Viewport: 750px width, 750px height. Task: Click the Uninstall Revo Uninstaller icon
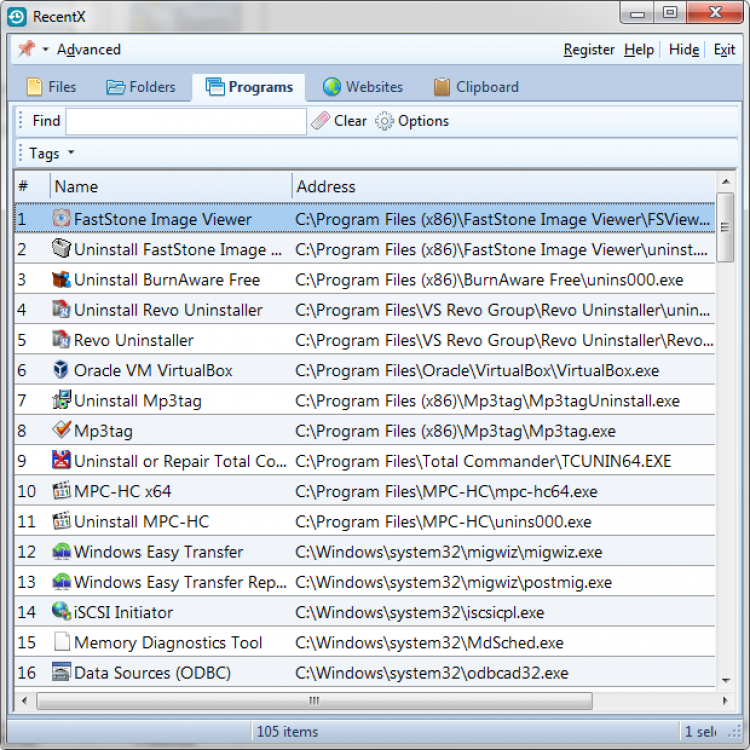pyautogui.click(x=61, y=309)
